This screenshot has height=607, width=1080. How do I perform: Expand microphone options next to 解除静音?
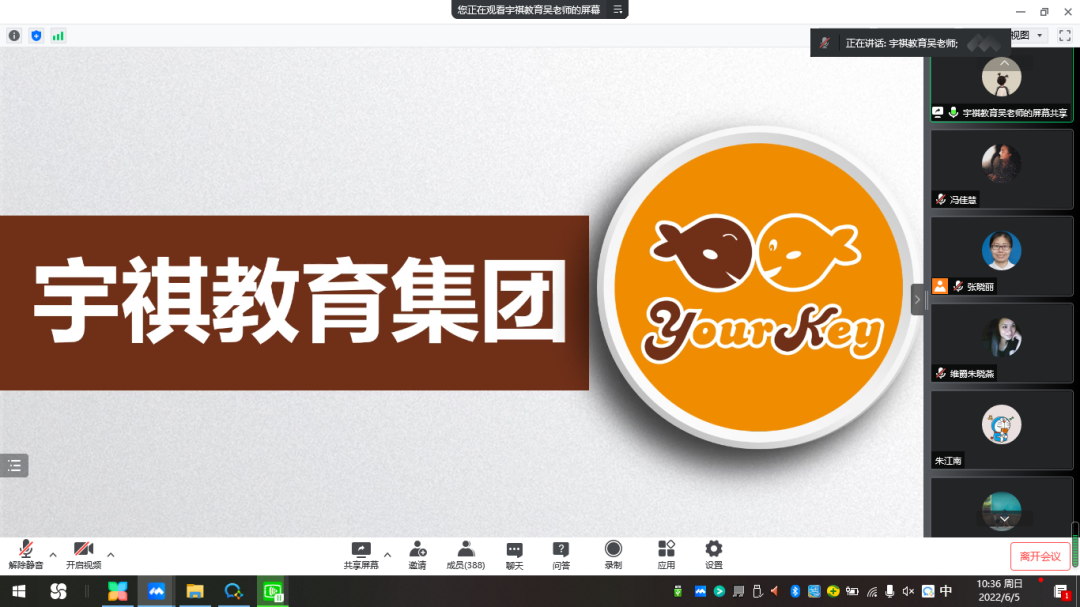tap(51, 553)
